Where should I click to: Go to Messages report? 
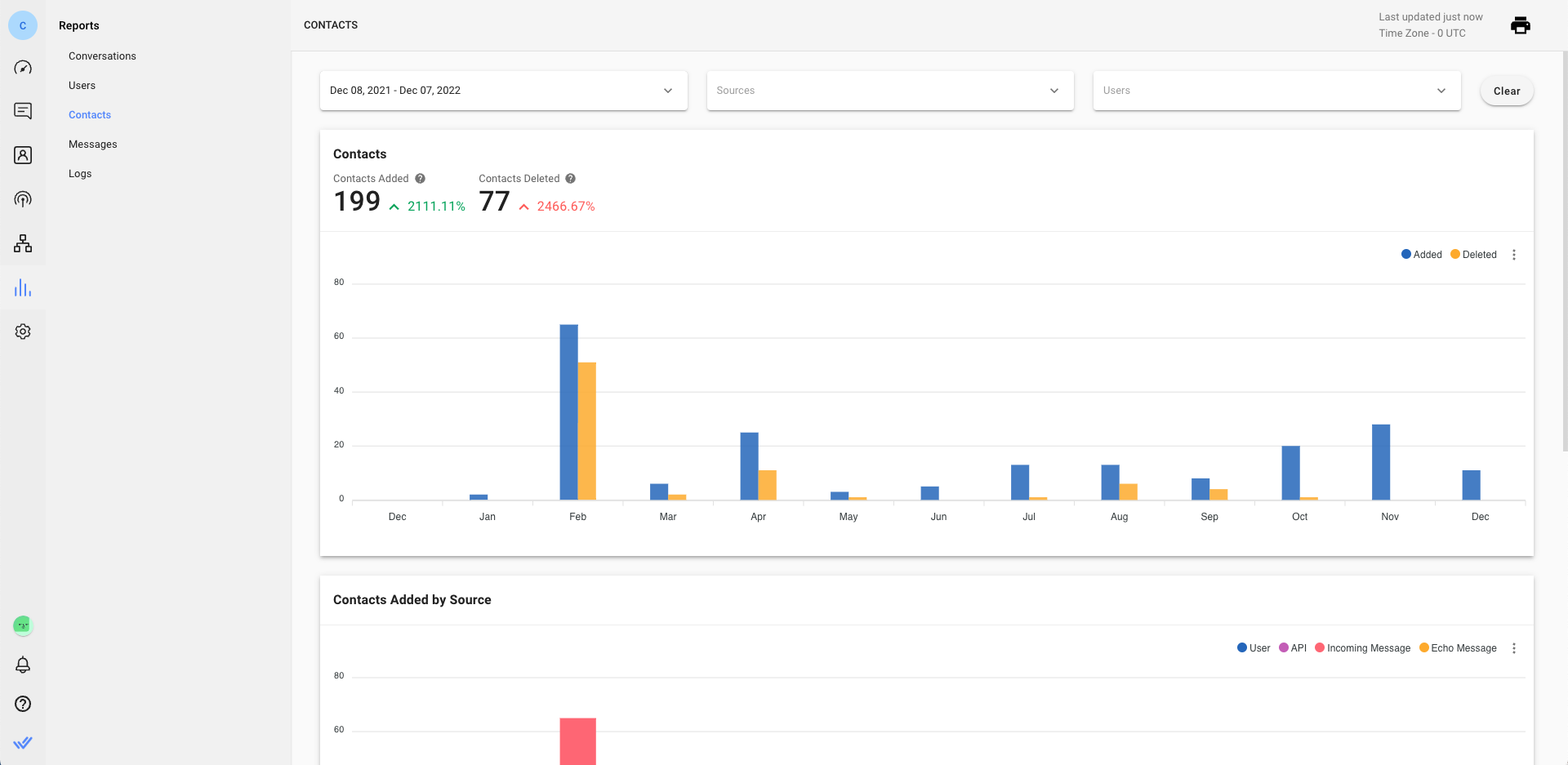pyautogui.click(x=93, y=145)
